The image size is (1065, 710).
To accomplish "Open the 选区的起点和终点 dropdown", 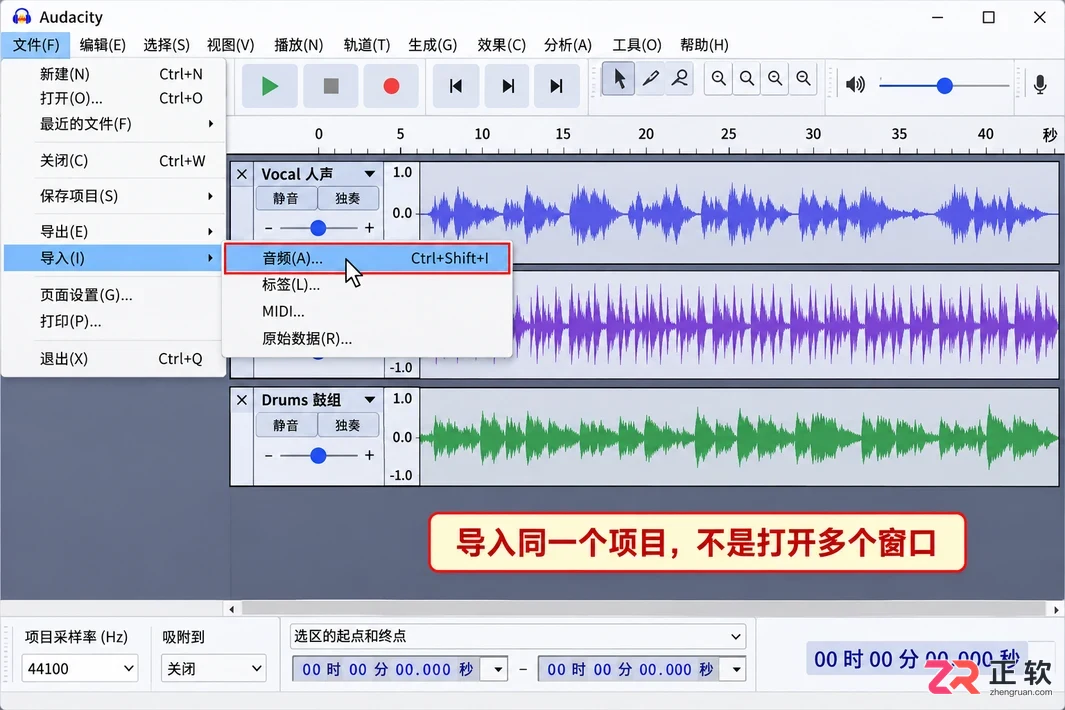I will [518, 637].
